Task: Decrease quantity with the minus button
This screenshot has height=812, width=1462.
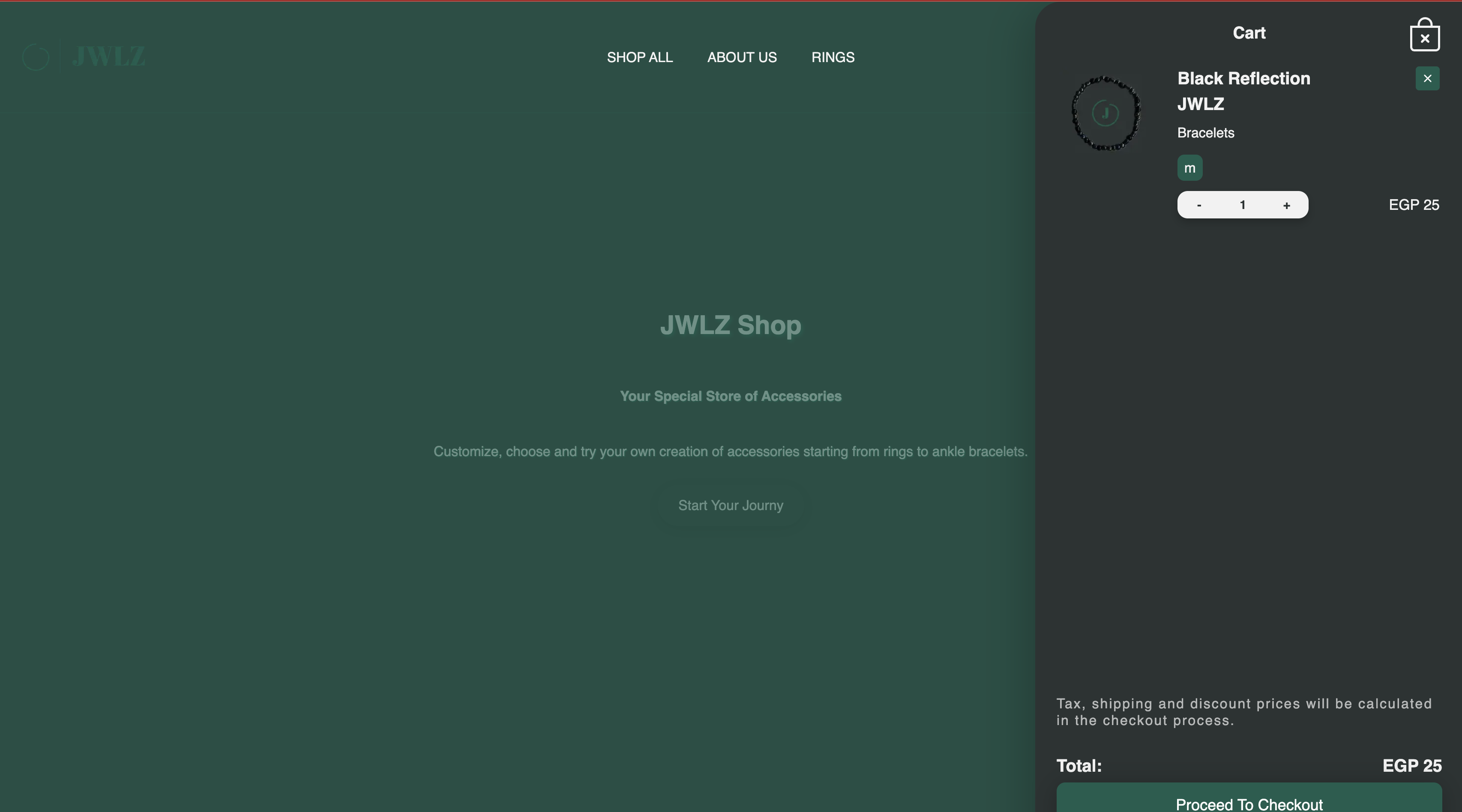Action: click(1198, 205)
